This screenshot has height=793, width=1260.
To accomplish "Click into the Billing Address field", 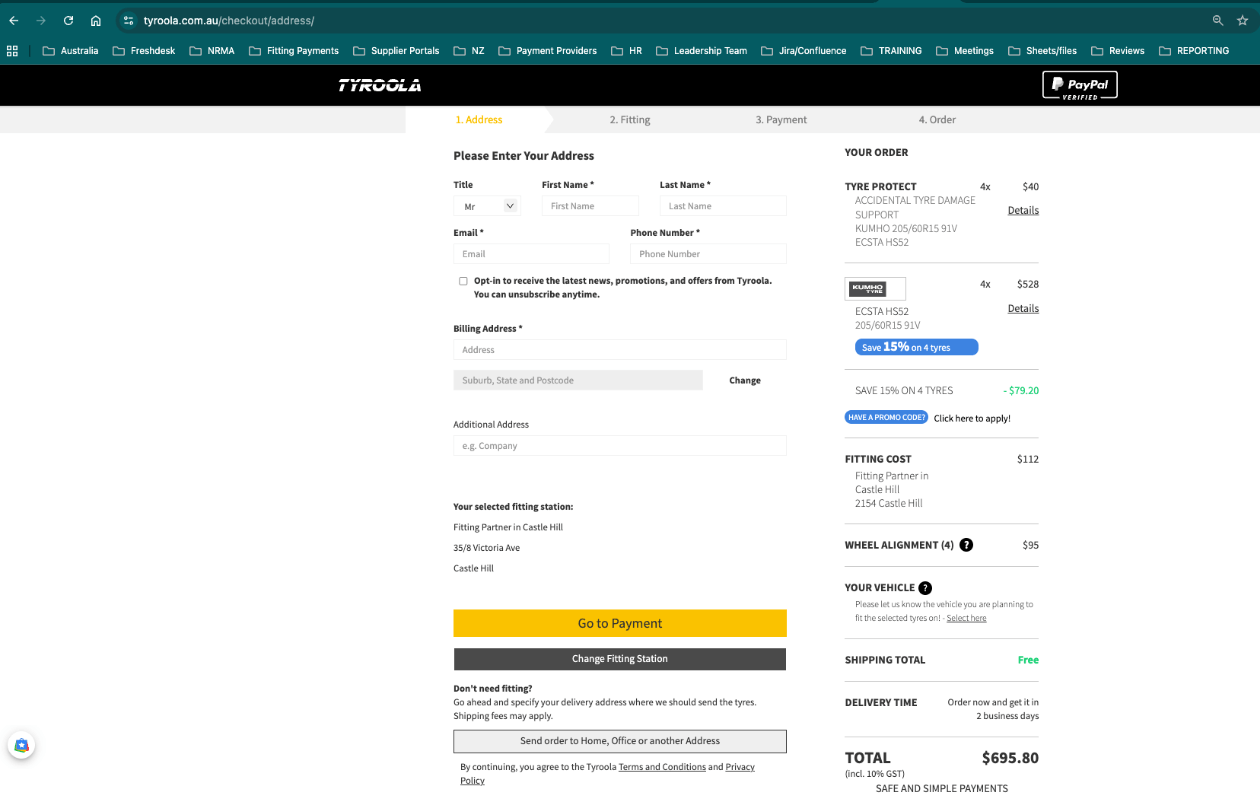I will [620, 350].
